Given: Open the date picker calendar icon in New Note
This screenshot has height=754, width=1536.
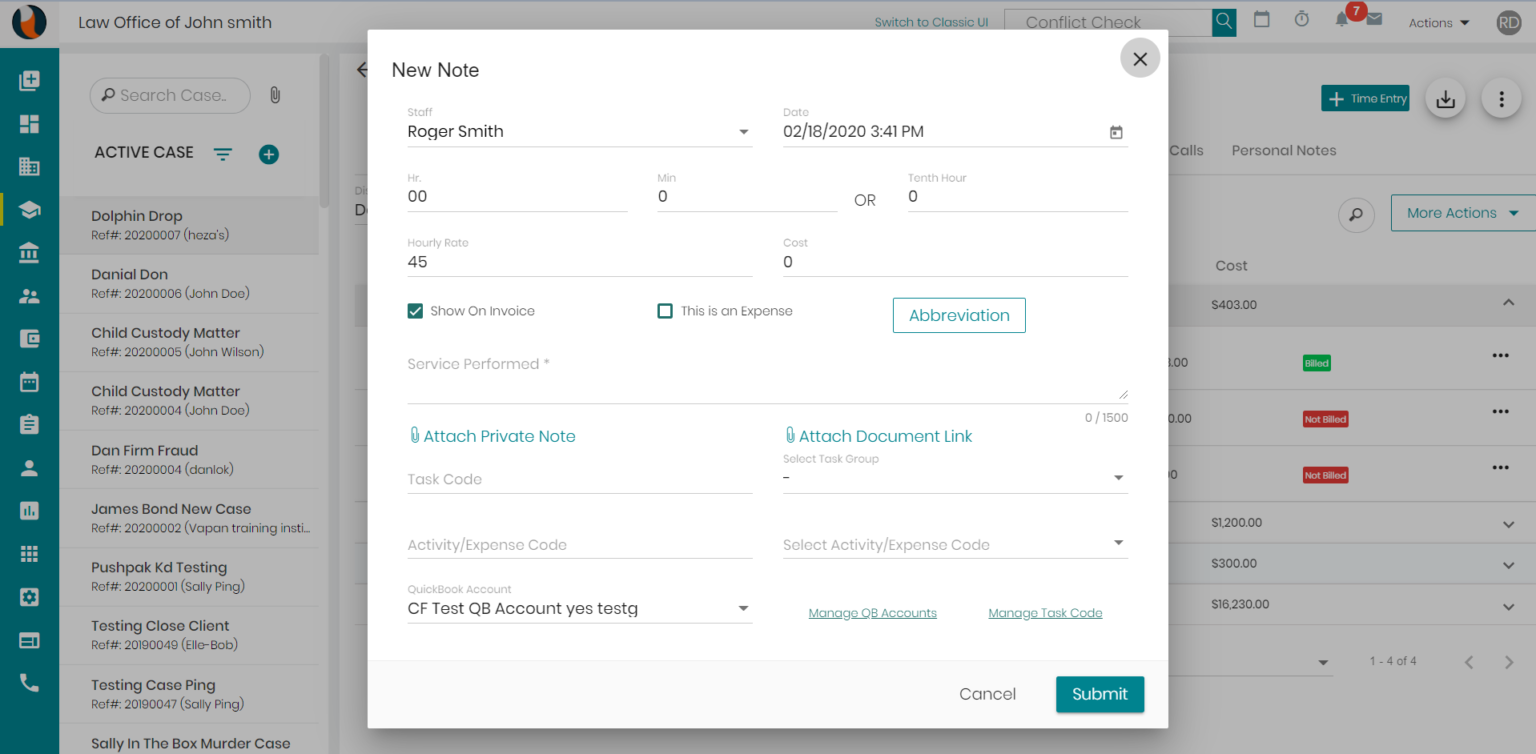Looking at the screenshot, I should 1115,131.
